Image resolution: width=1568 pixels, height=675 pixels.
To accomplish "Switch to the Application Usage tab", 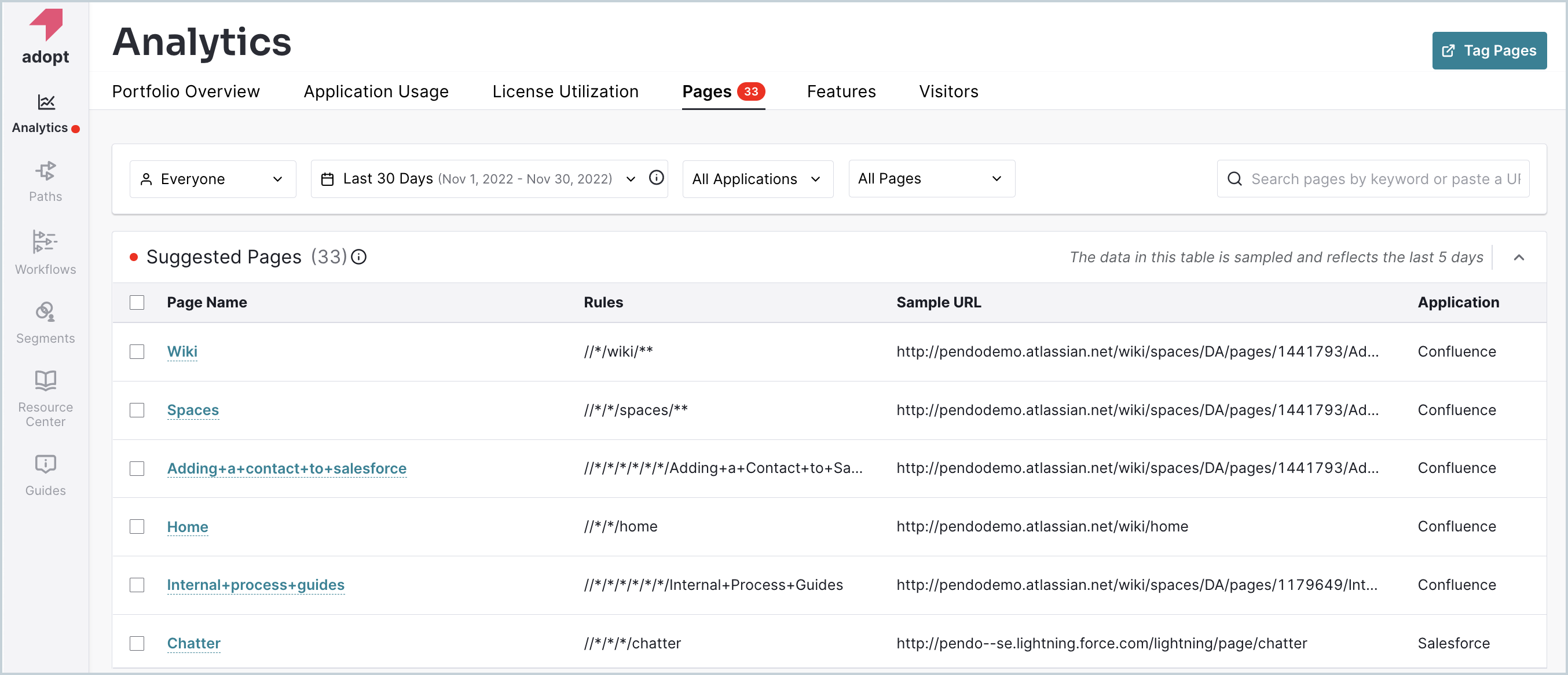I will (376, 91).
